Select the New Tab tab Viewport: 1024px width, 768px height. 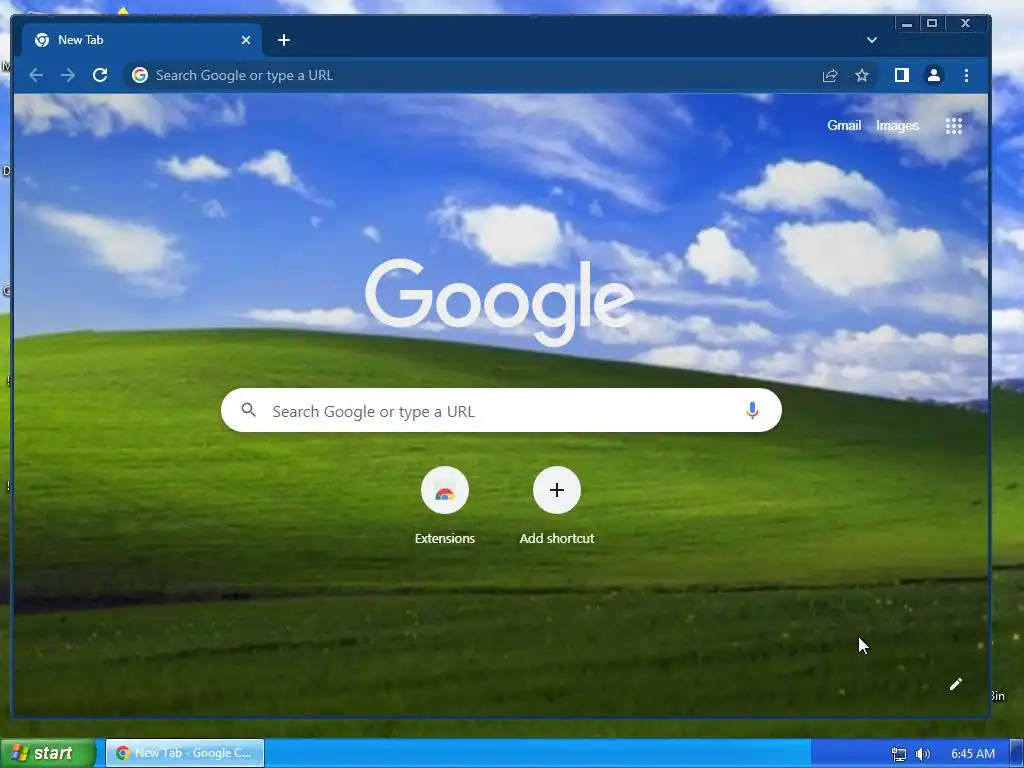click(142, 40)
